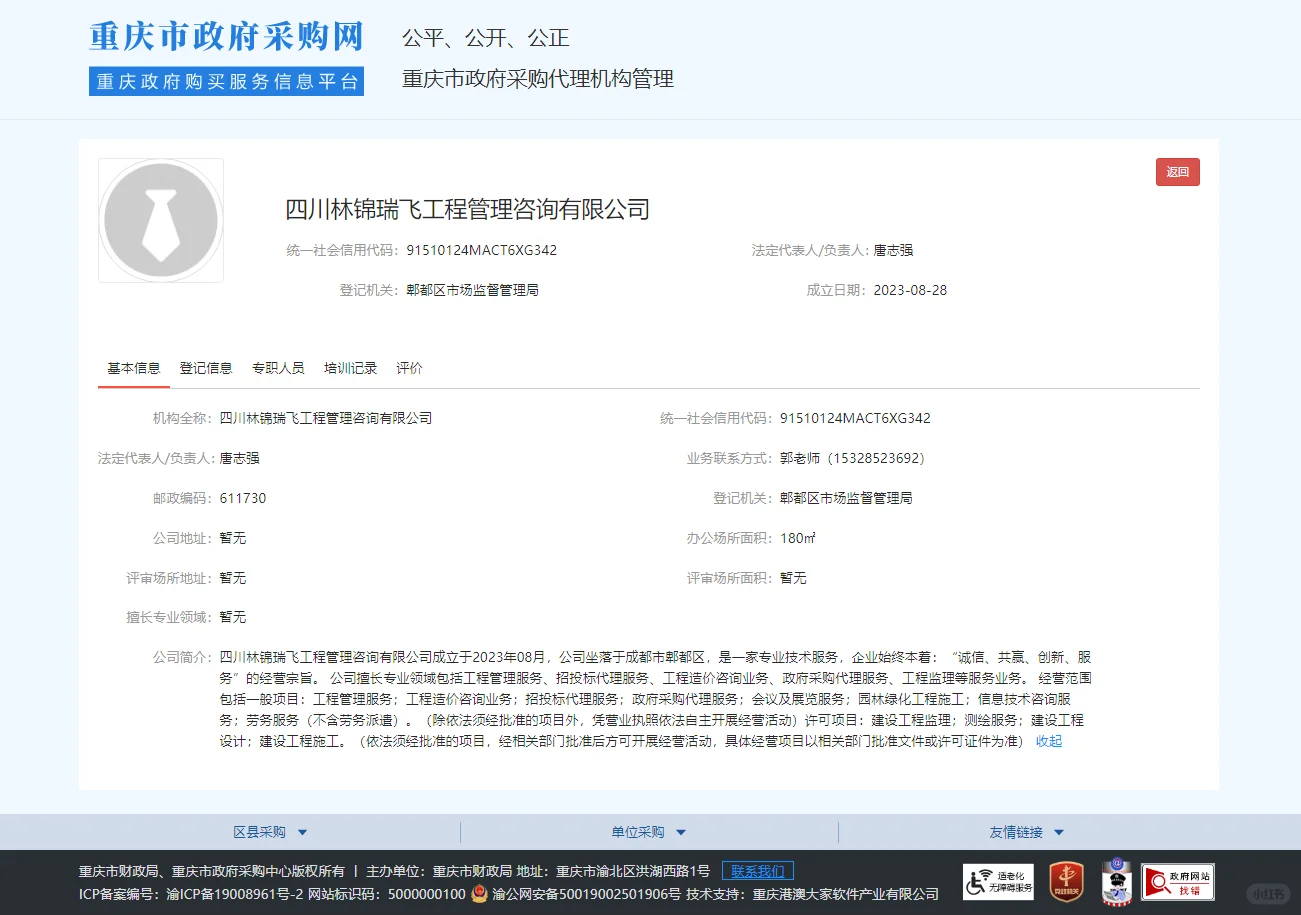The image size is (1301, 915).
Task: Open the 重庆政府购买服务信息平台 banner
Action: [225, 81]
